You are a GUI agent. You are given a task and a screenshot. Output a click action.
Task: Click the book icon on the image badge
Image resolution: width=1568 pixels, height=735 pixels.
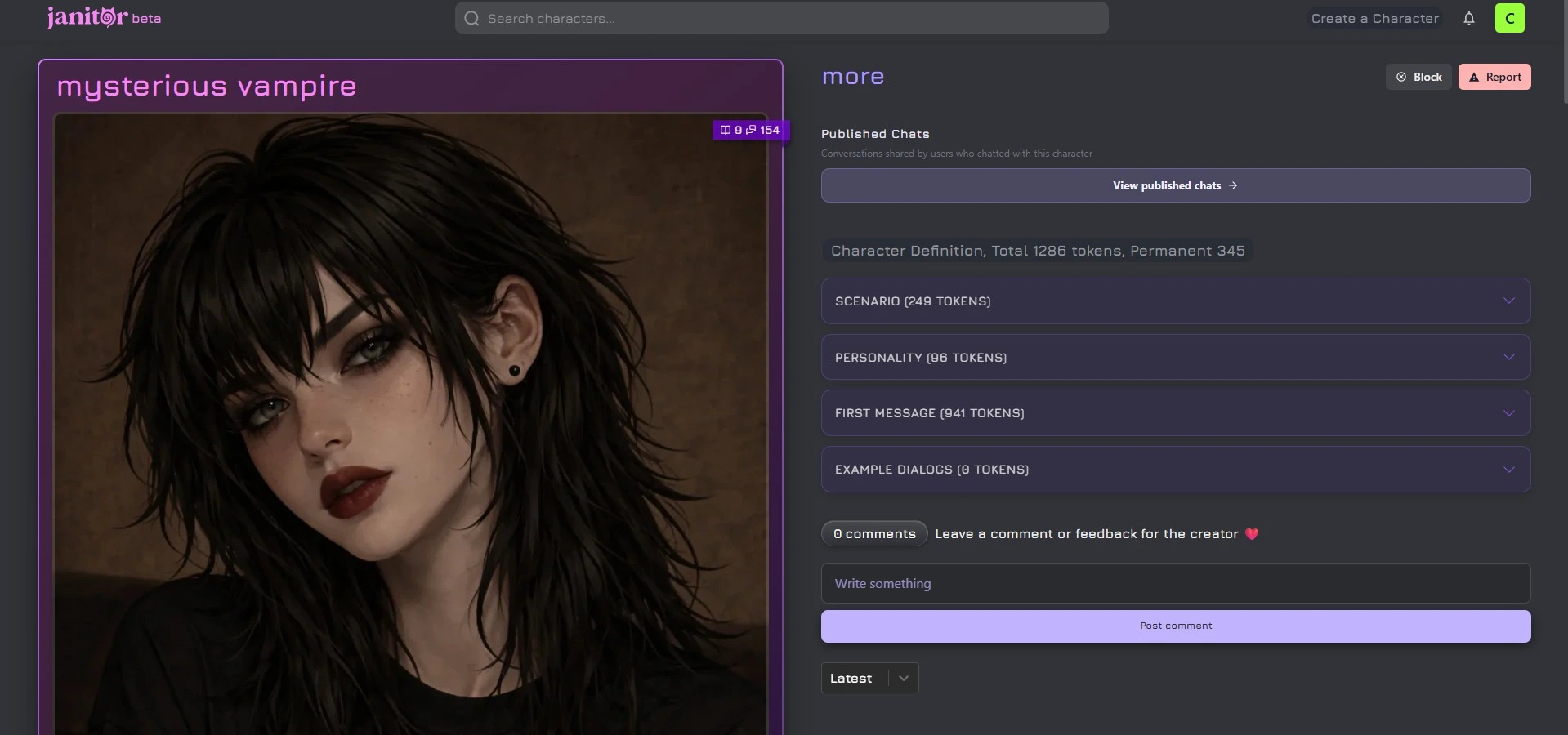(x=724, y=130)
